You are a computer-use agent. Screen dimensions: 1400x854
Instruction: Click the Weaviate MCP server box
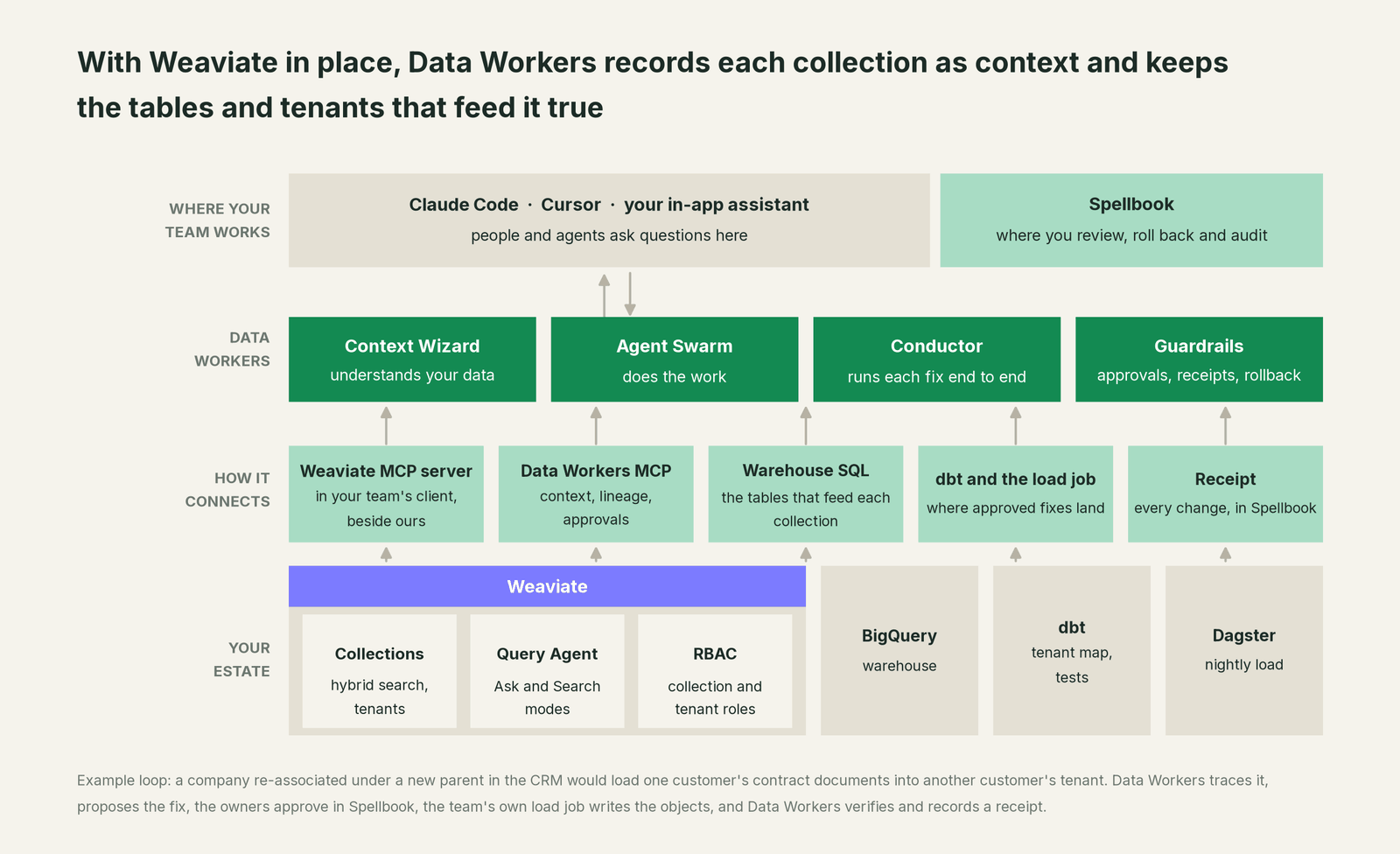(x=386, y=494)
